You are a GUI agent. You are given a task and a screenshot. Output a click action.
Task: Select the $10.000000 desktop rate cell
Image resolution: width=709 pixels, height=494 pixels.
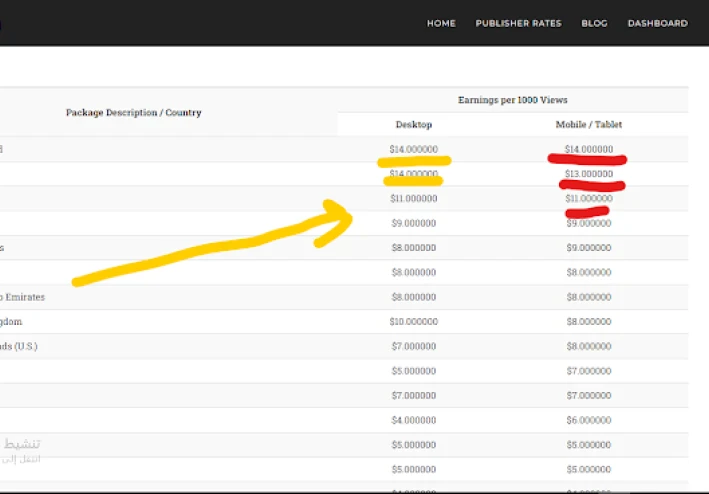coord(414,322)
